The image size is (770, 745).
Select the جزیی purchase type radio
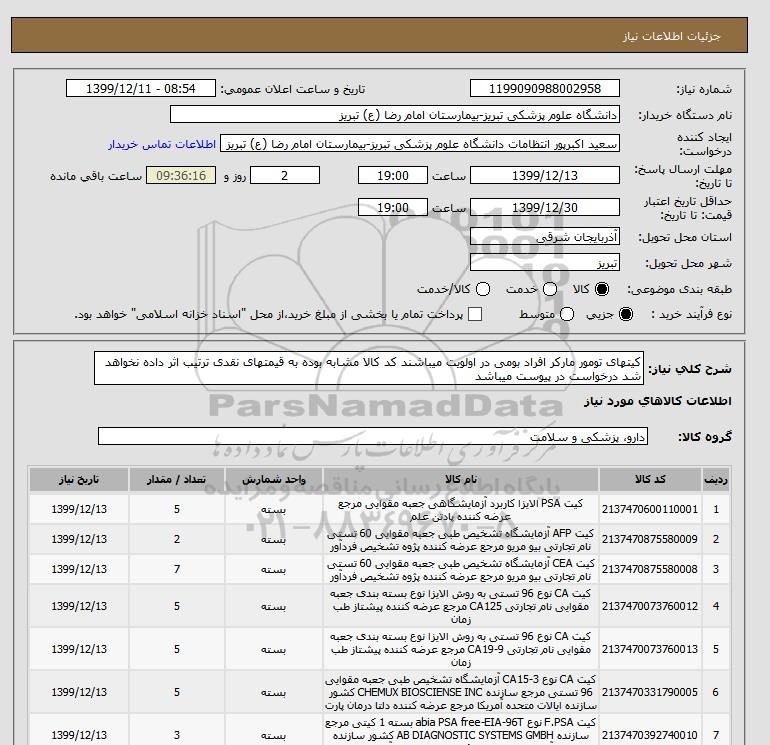point(626,314)
